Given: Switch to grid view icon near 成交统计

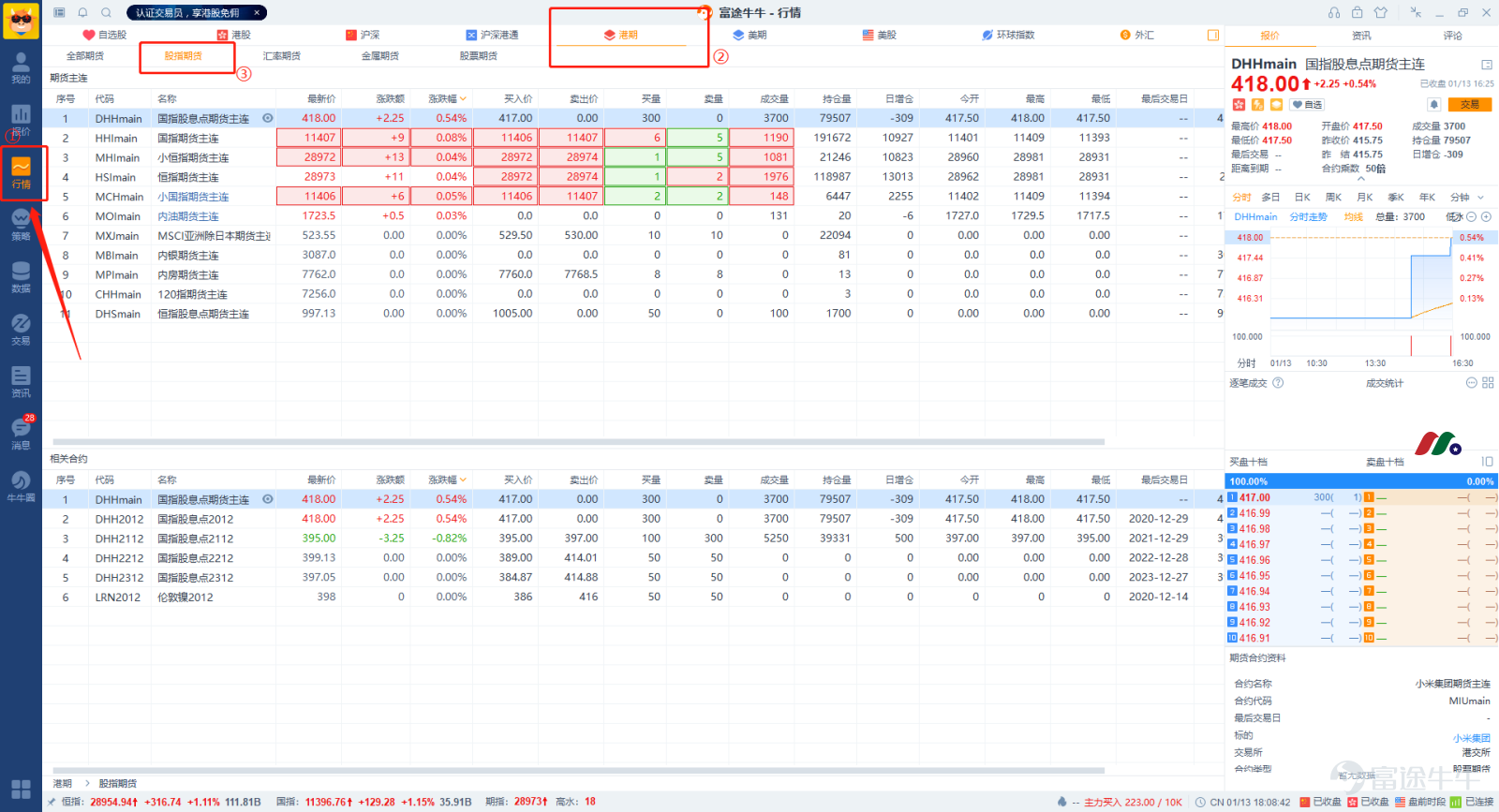Looking at the screenshot, I should click(x=1488, y=382).
